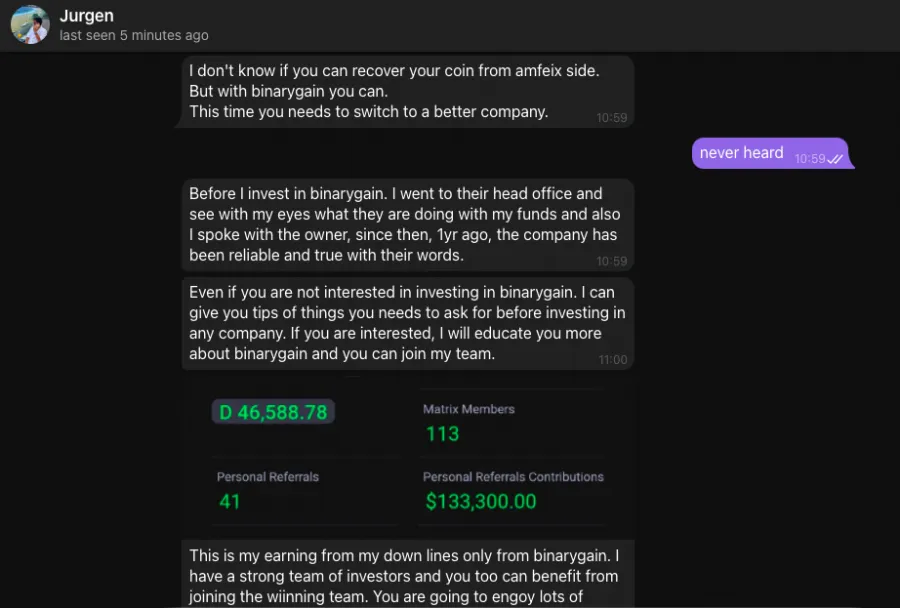Click the Matrix Members count 113
This screenshot has height=608, width=900.
coord(441,434)
